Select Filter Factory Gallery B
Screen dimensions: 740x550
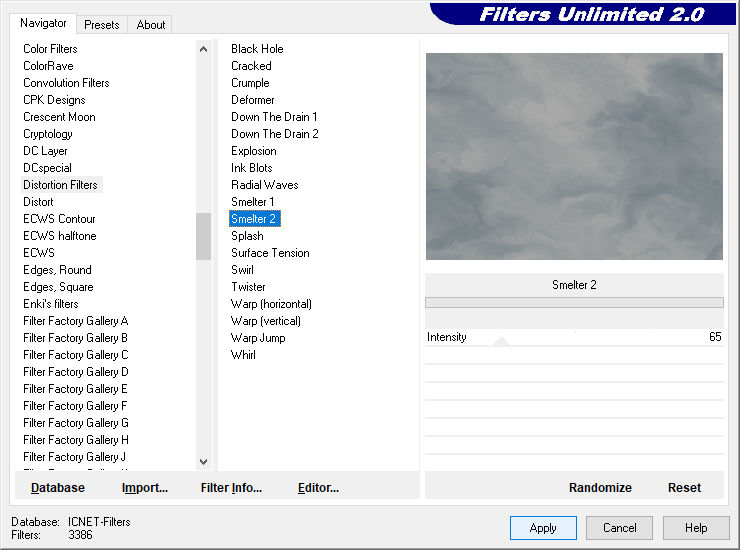coord(76,338)
